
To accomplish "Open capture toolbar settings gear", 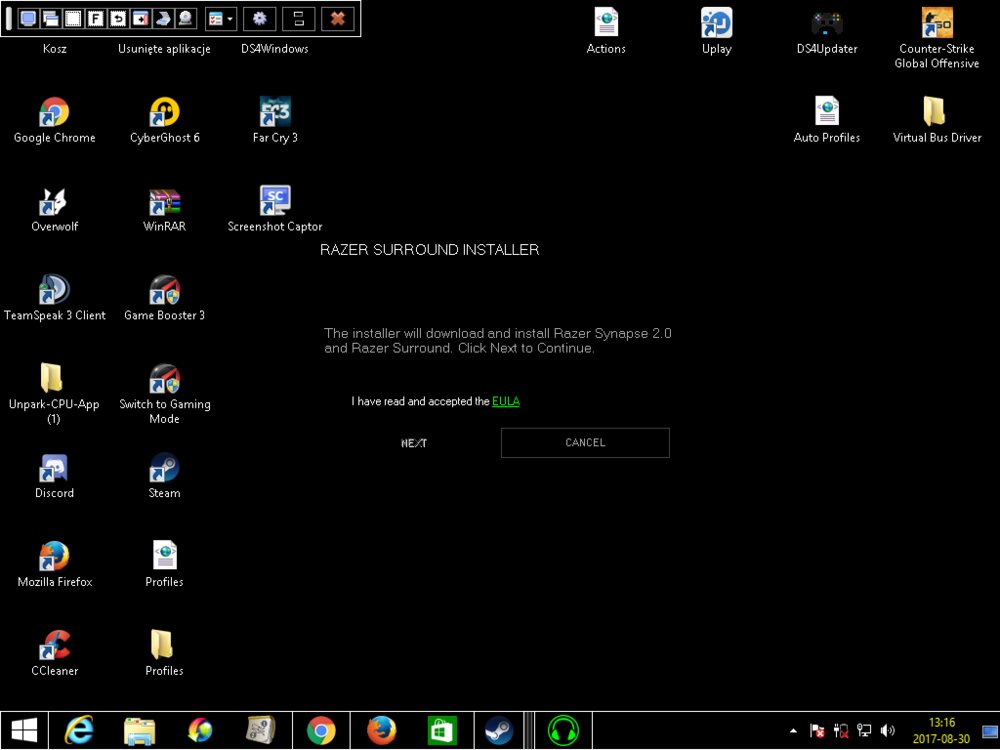I will tap(260, 18).
